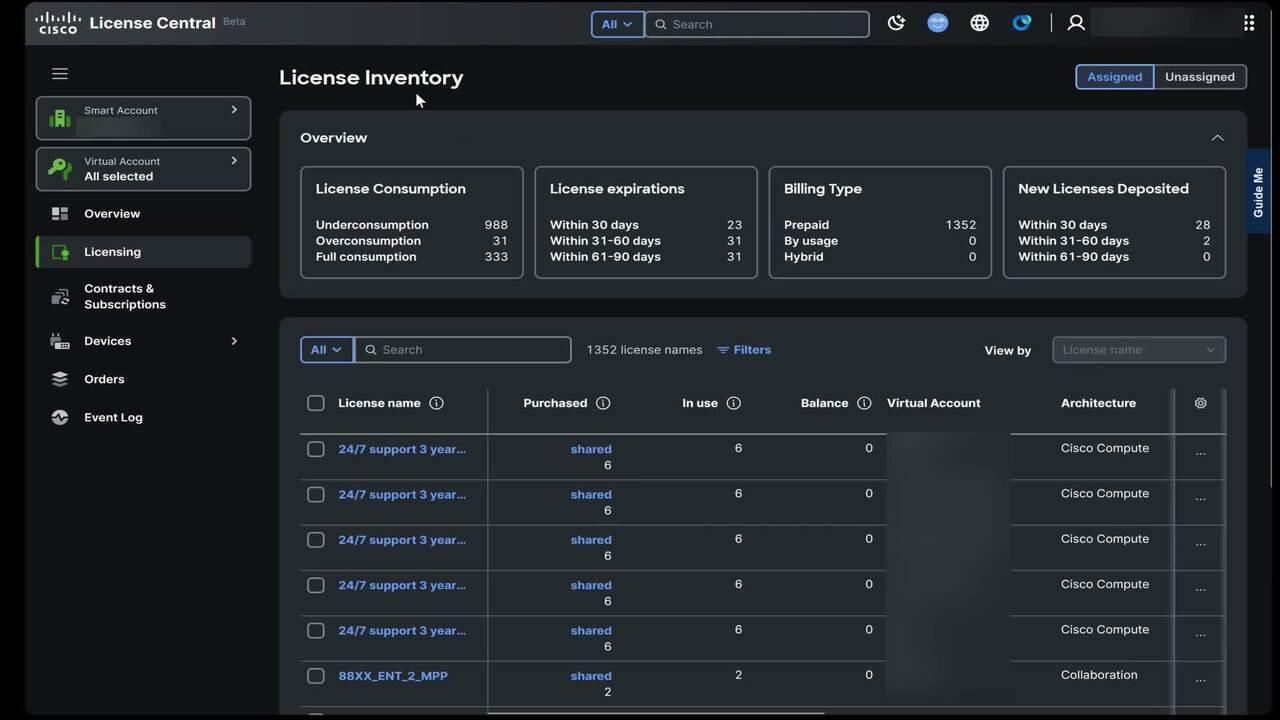The height and width of the screenshot is (720, 1280).
Task: Click the blue Webex assistant icon
Action: pos(938,23)
